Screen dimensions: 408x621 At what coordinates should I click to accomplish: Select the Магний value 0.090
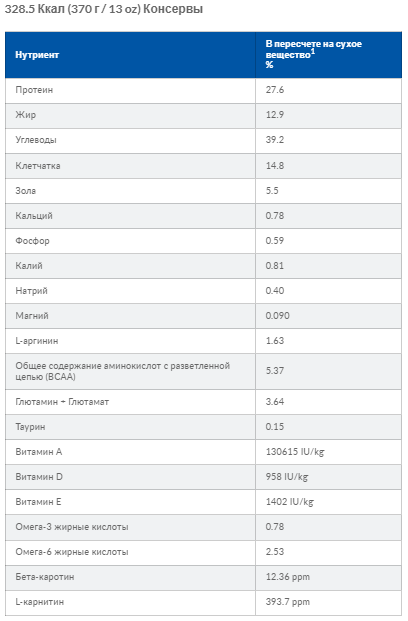[278, 316]
